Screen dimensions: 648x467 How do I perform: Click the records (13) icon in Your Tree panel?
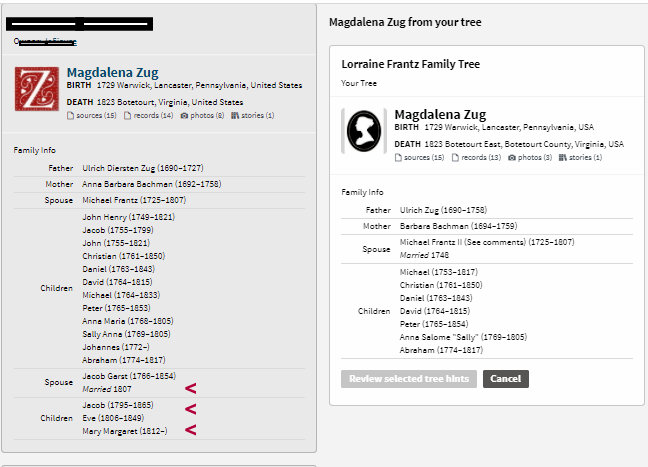click(456, 158)
